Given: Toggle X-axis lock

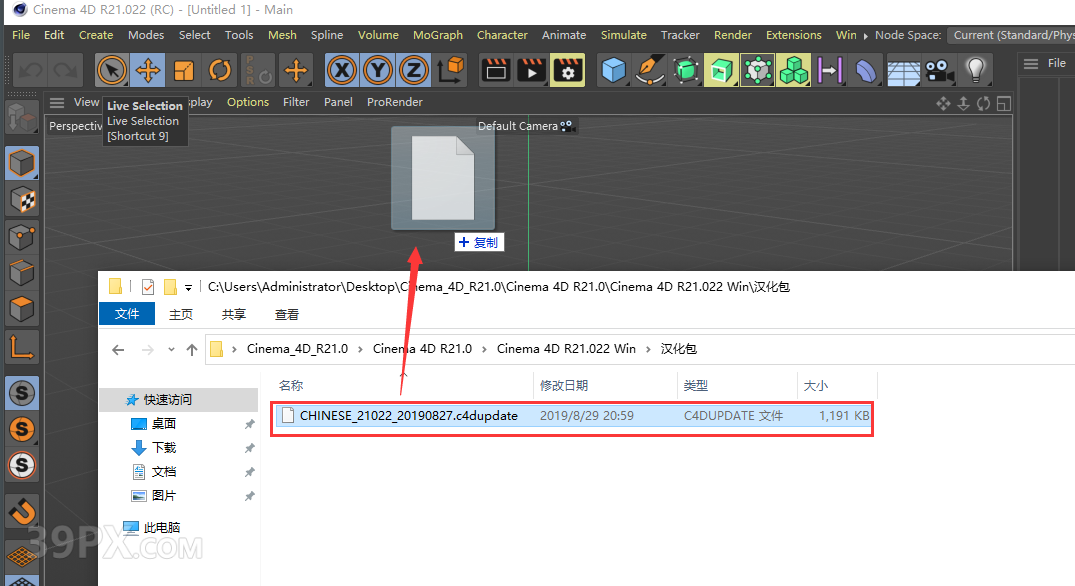Looking at the screenshot, I should 343,70.
